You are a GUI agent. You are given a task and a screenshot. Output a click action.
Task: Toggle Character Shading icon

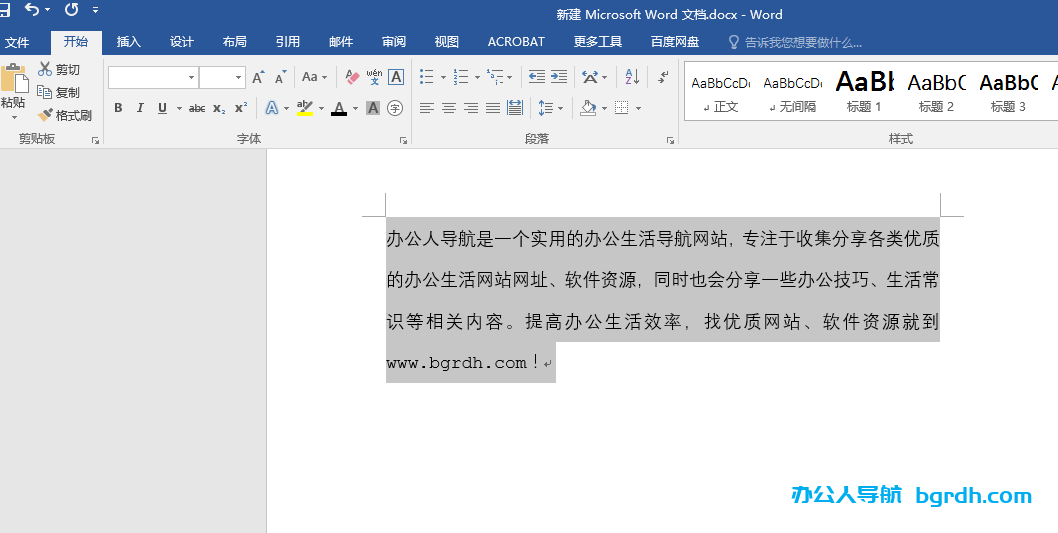(372, 108)
